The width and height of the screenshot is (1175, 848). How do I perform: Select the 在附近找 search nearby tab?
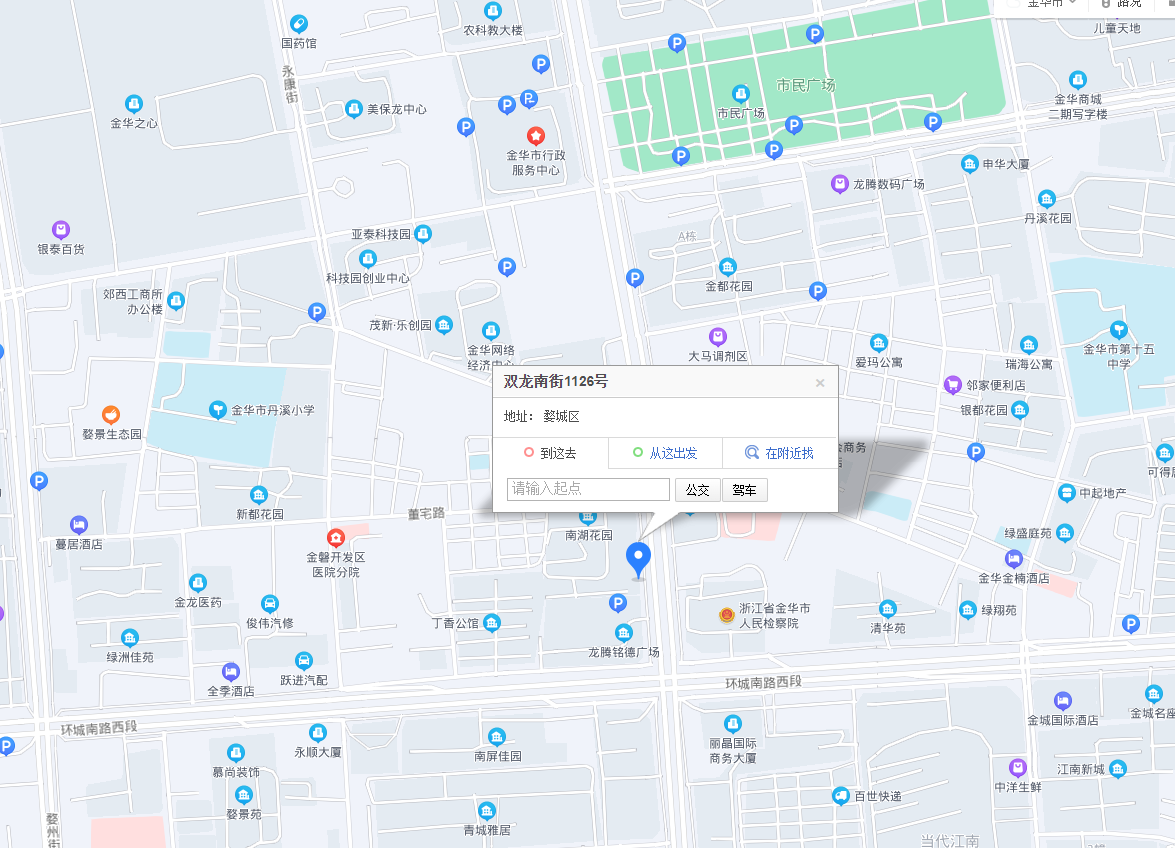(780, 453)
